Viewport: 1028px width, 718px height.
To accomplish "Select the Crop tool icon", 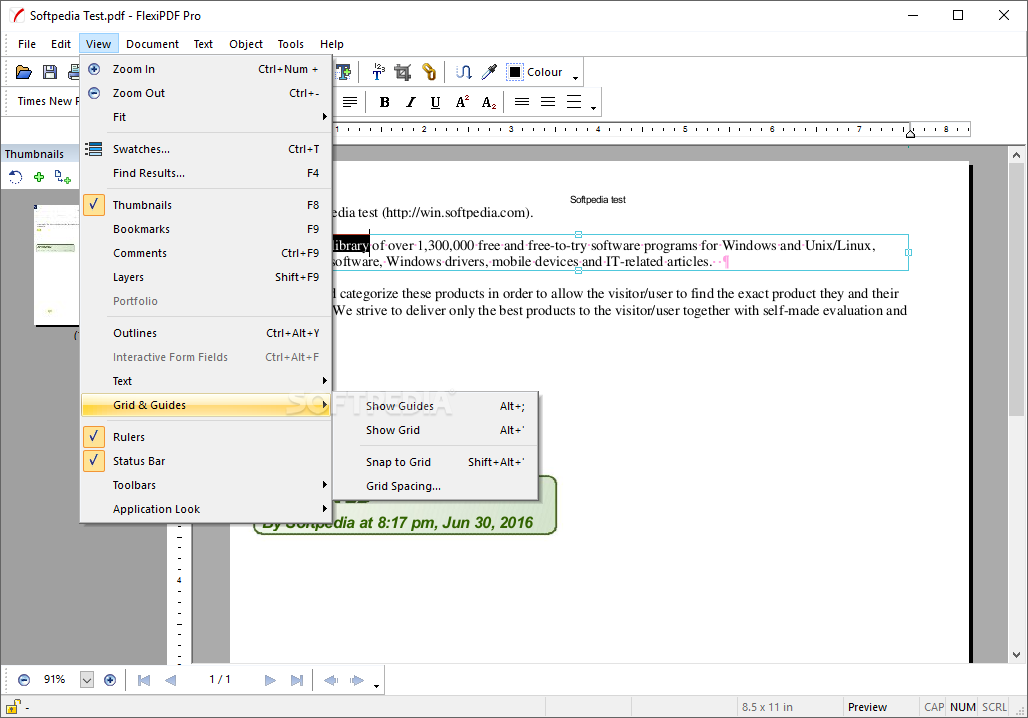I will tap(403, 72).
